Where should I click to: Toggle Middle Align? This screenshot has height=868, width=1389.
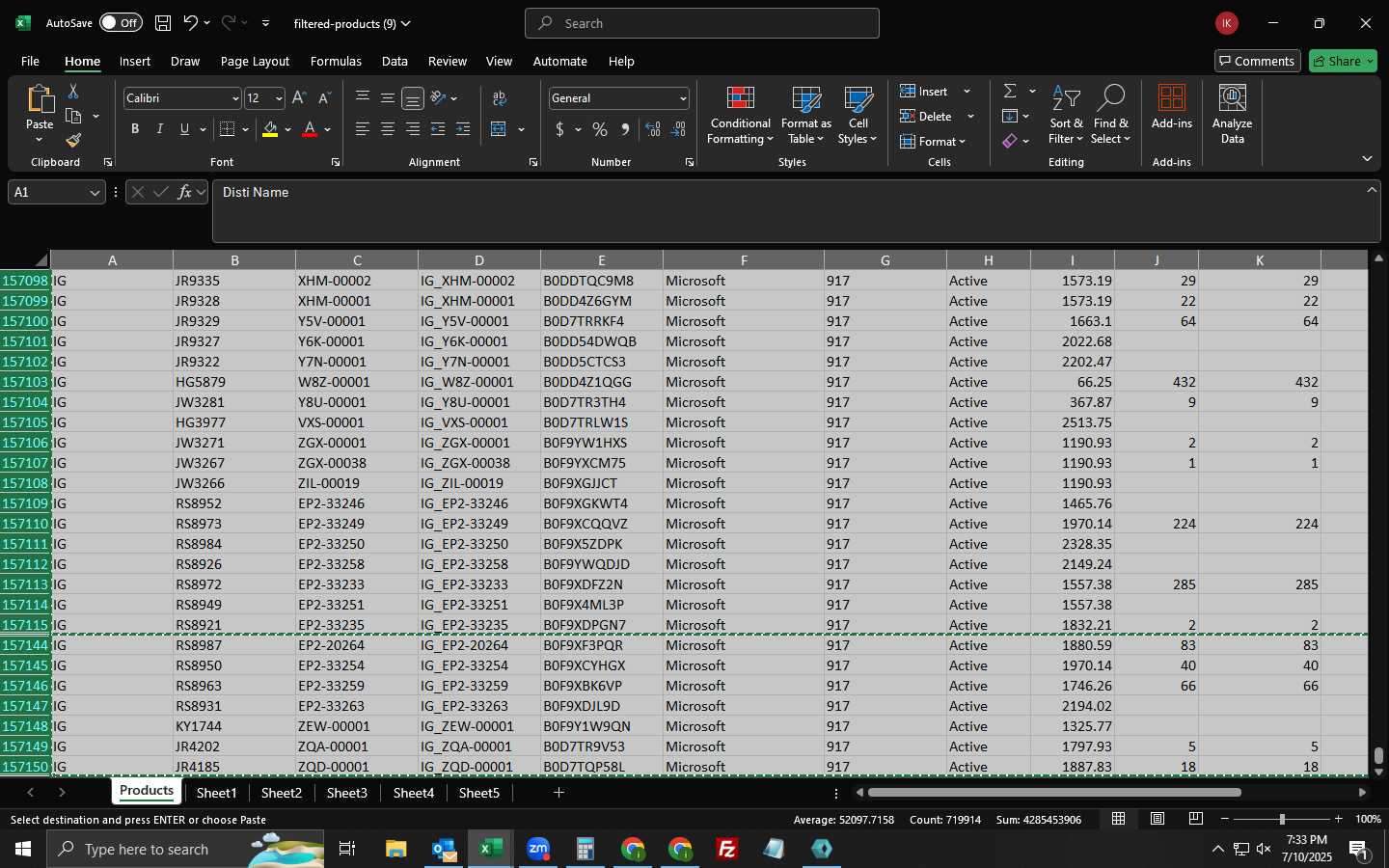coord(388,98)
